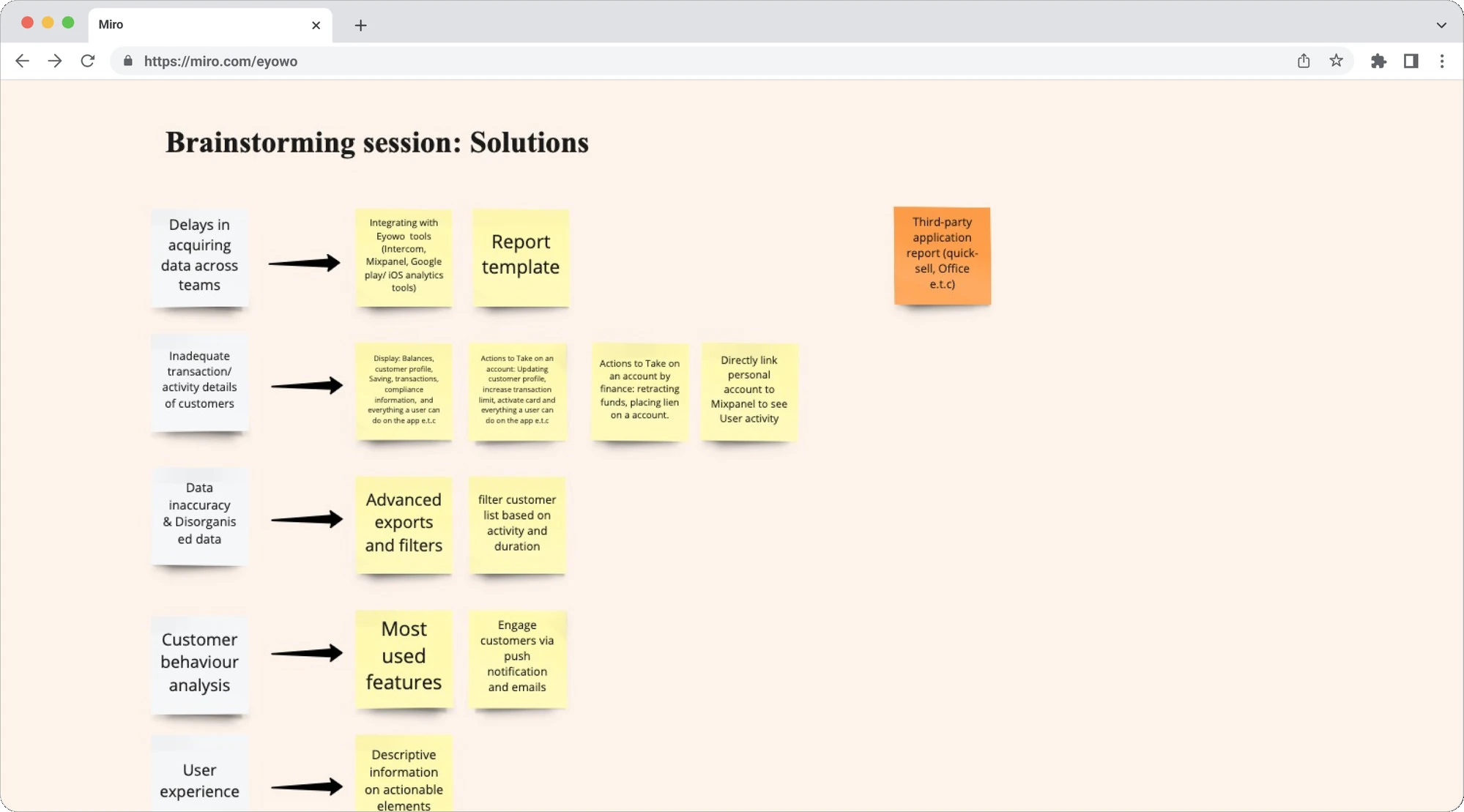Select Inadequate transaction/activity details note

[199, 383]
